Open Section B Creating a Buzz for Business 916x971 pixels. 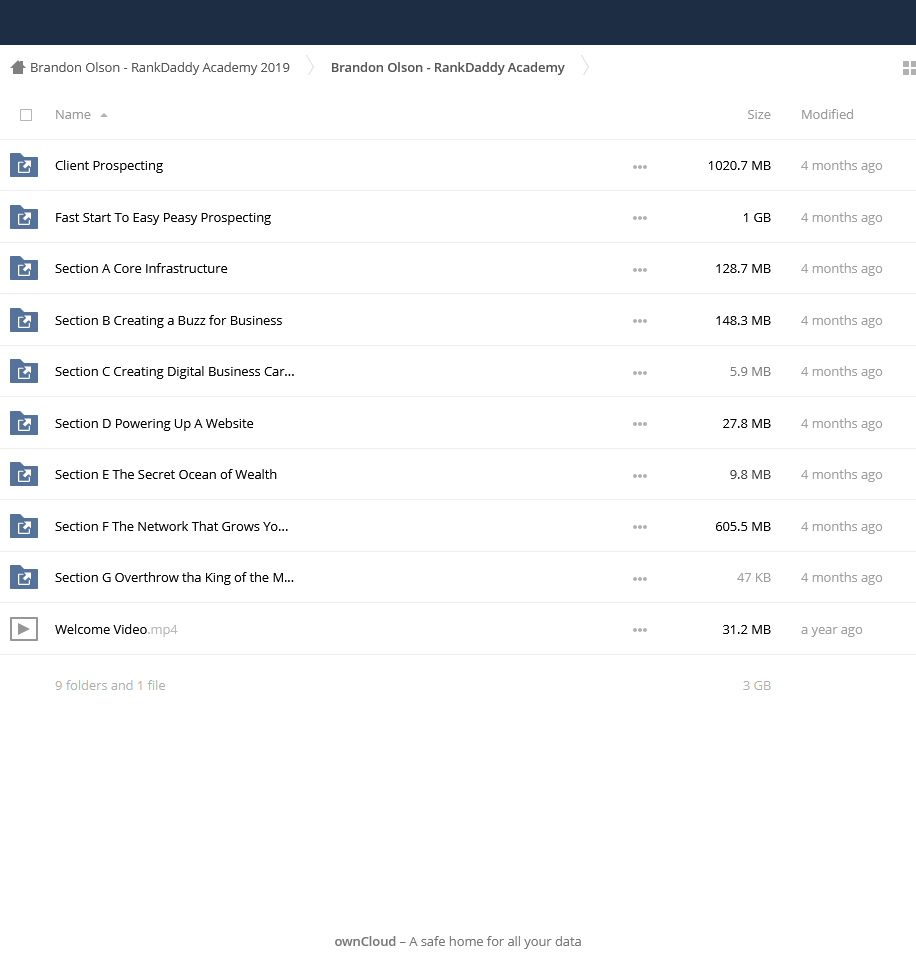point(168,320)
